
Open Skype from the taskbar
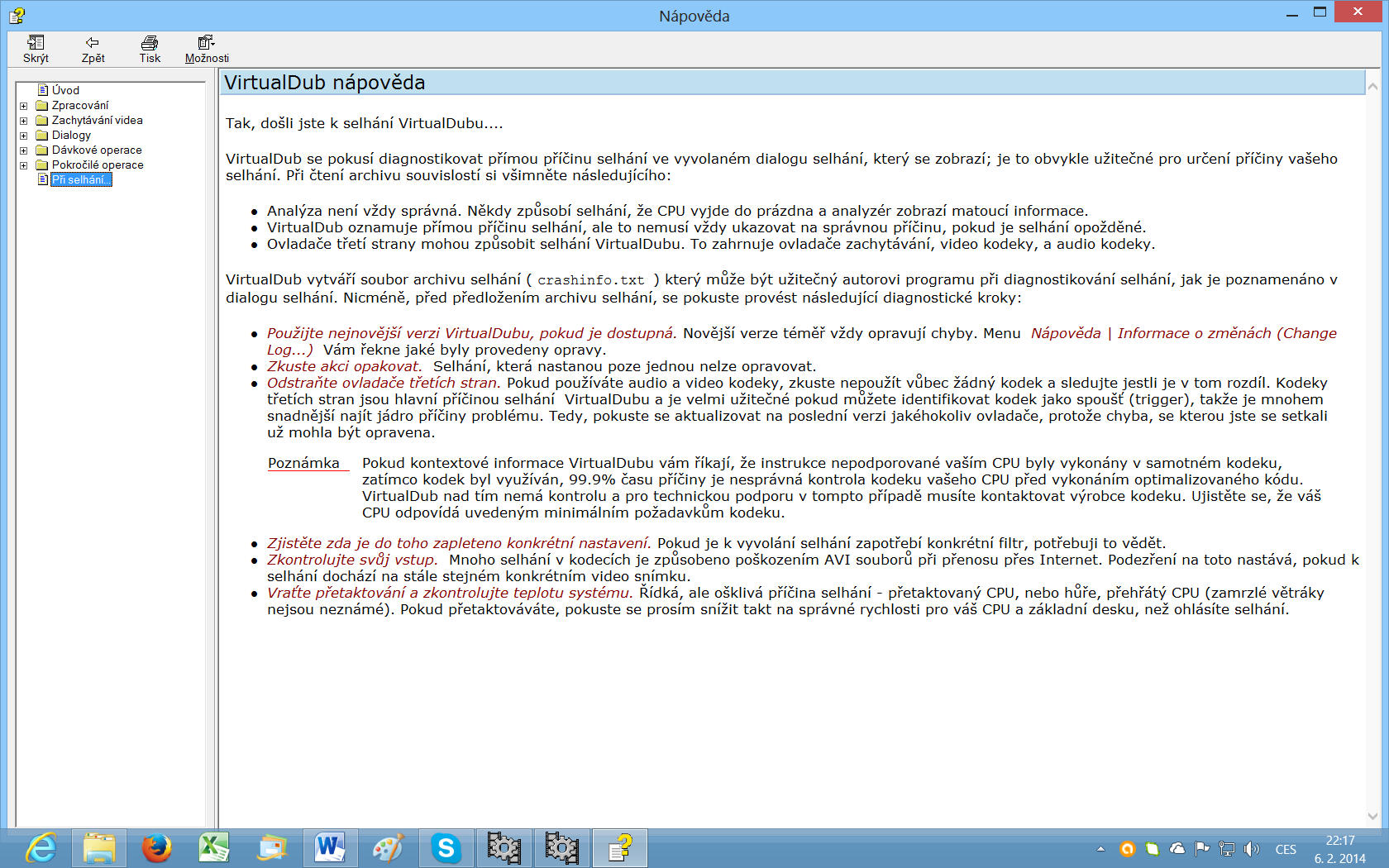click(446, 848)
